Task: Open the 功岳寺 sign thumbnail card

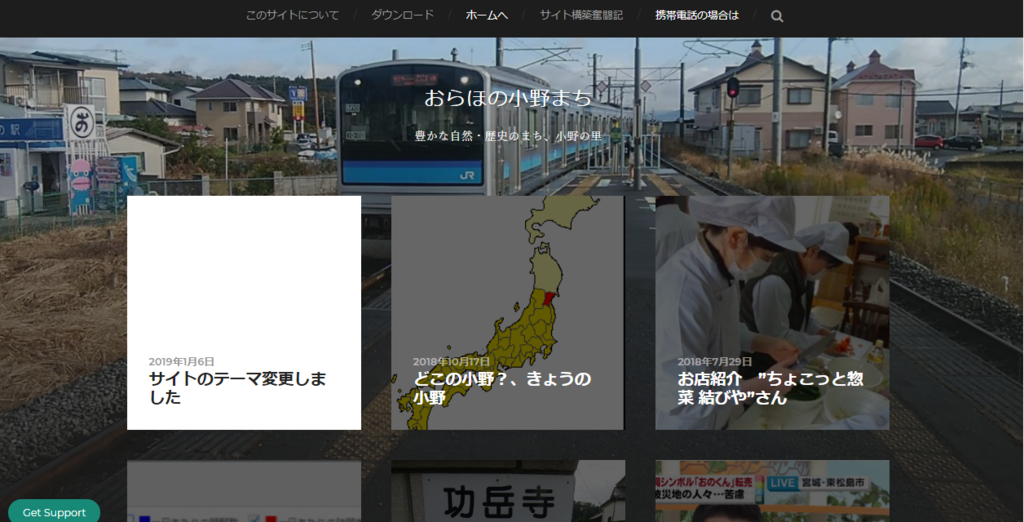Action: (507, 491)
